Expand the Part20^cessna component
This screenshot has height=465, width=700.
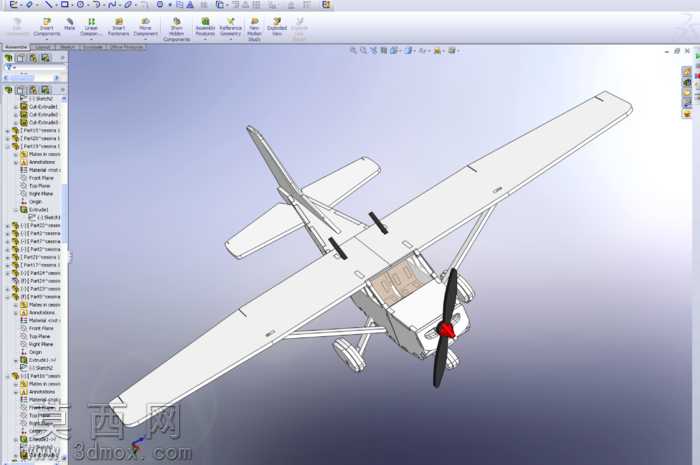8,139
